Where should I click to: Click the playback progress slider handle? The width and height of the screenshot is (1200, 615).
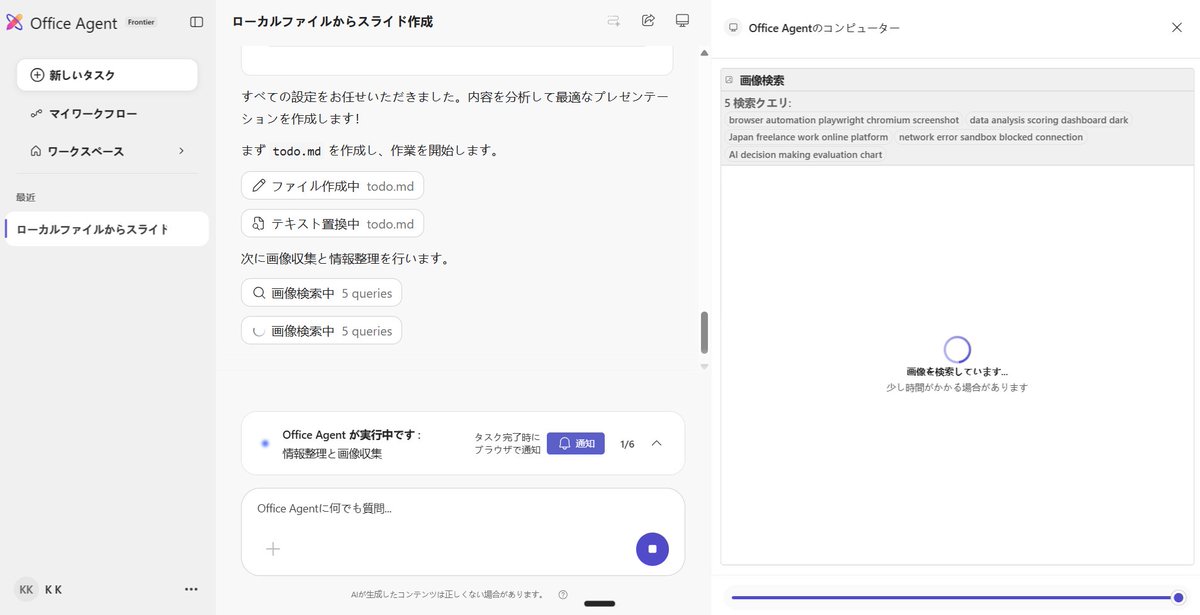1178,598
